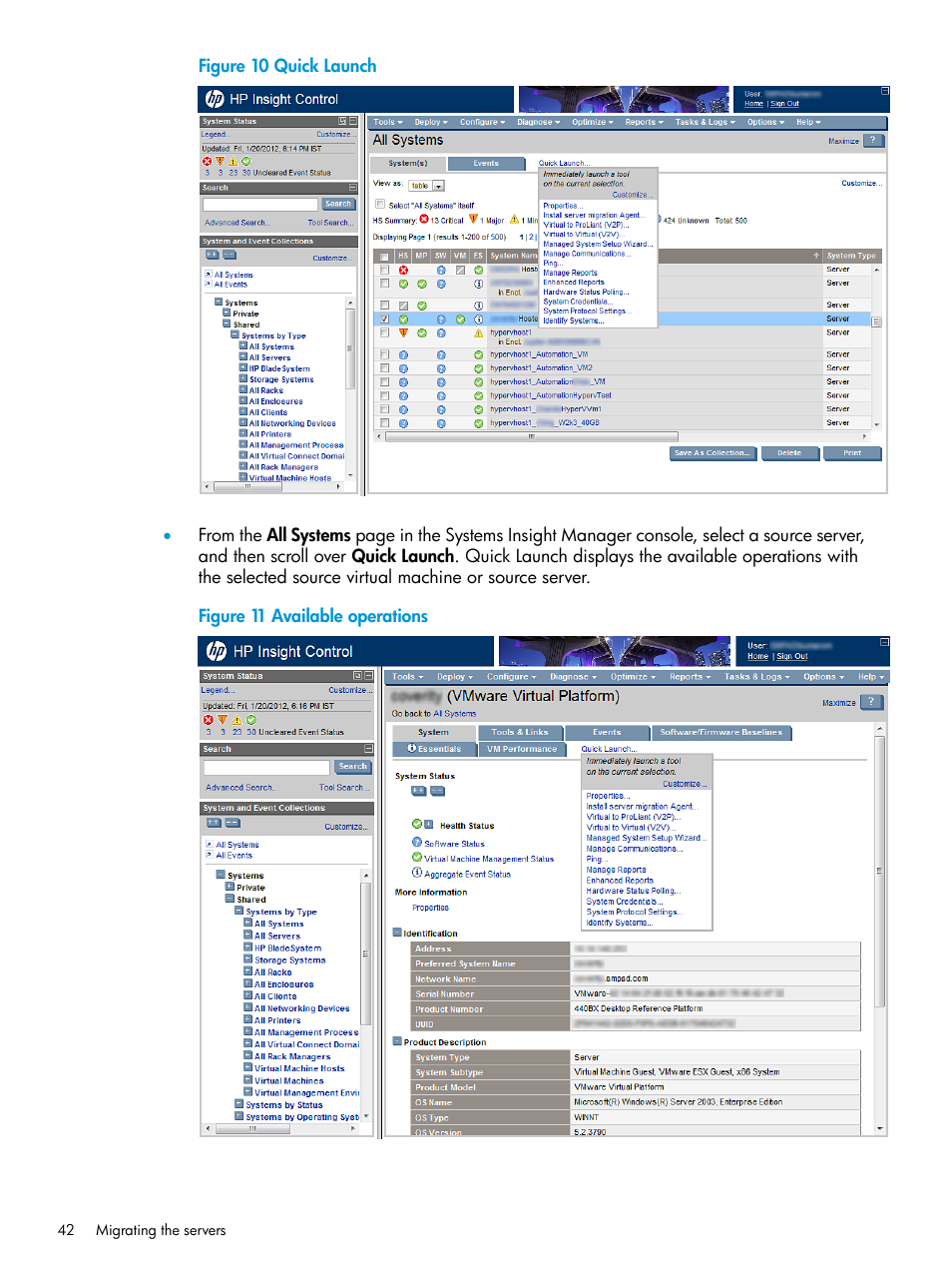The height and width of the screenshot is (1269, 952).
Task: Expand Systems by Status node in Figure 11
Action: coord(238,1104)
